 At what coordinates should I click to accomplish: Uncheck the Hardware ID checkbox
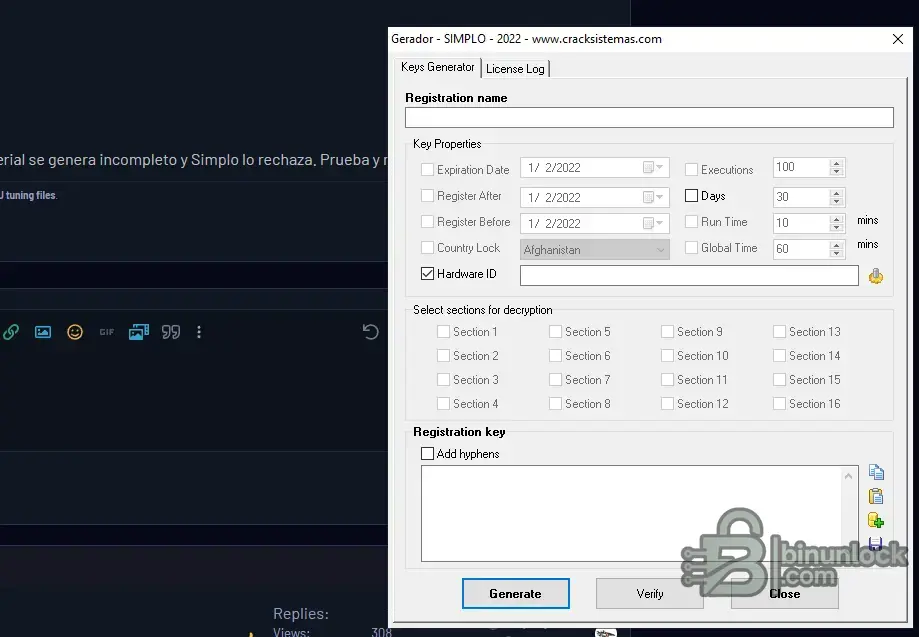tap(428, 274)
